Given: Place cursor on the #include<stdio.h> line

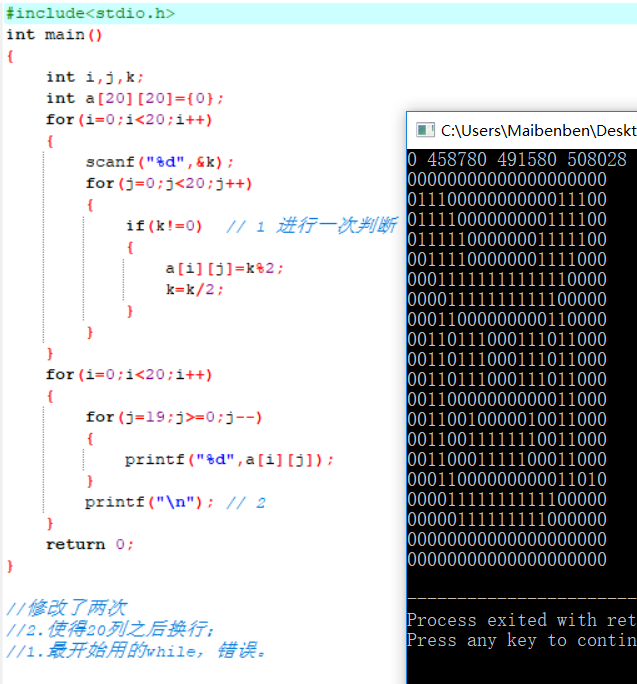Looking at the screenshot, I should click(90, 13).
